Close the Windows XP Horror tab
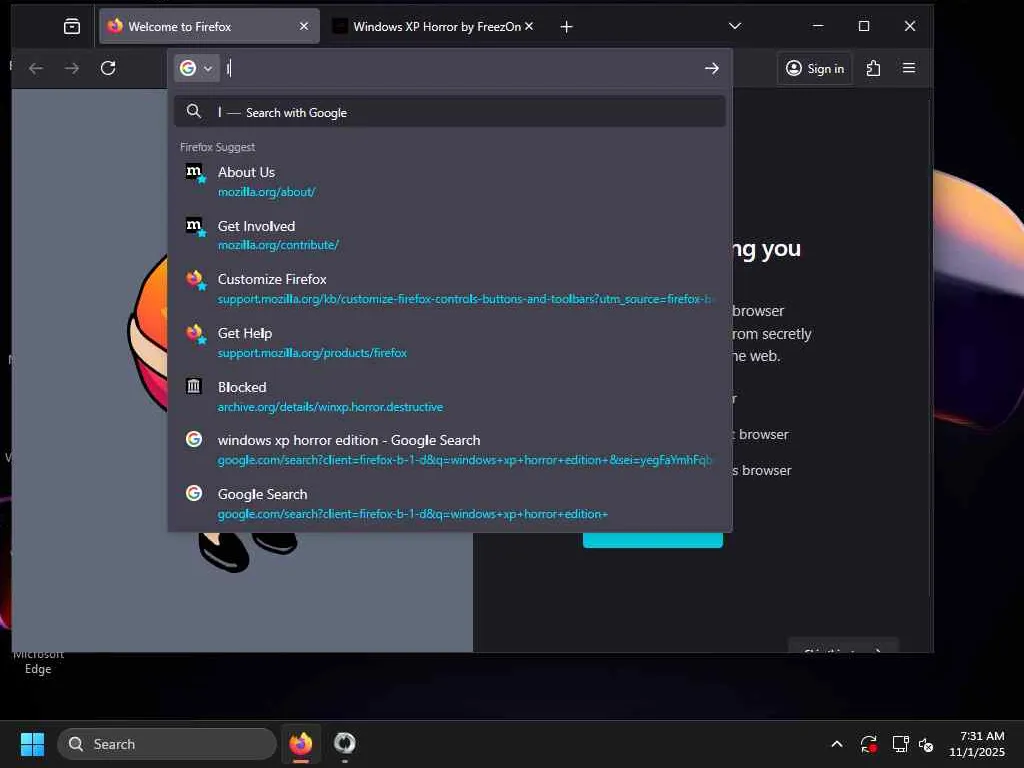The image size is (1024, 768). pos(529,26)
